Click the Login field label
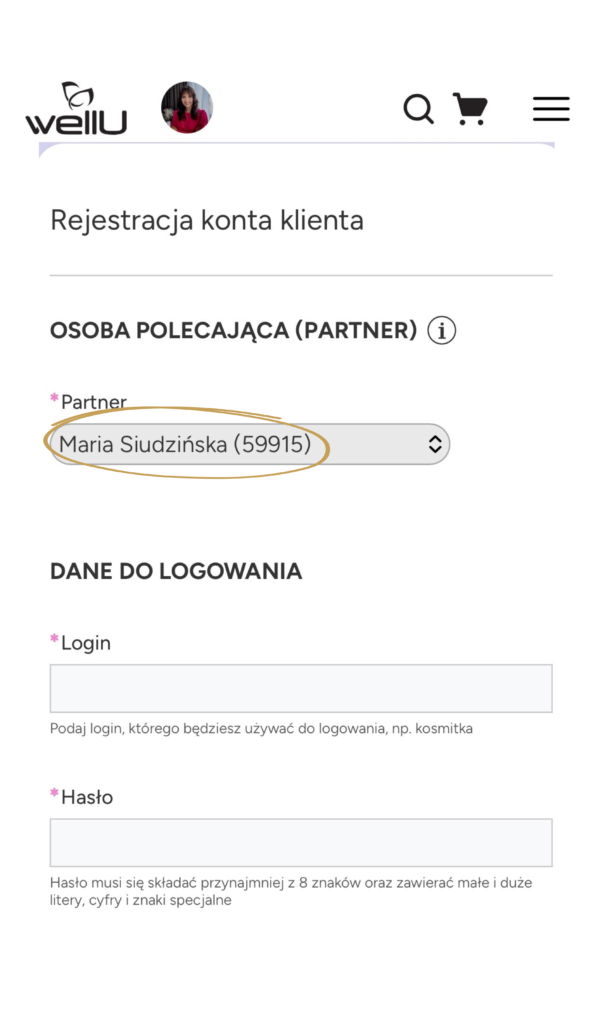605x1024 pixels. coord(86,643)
